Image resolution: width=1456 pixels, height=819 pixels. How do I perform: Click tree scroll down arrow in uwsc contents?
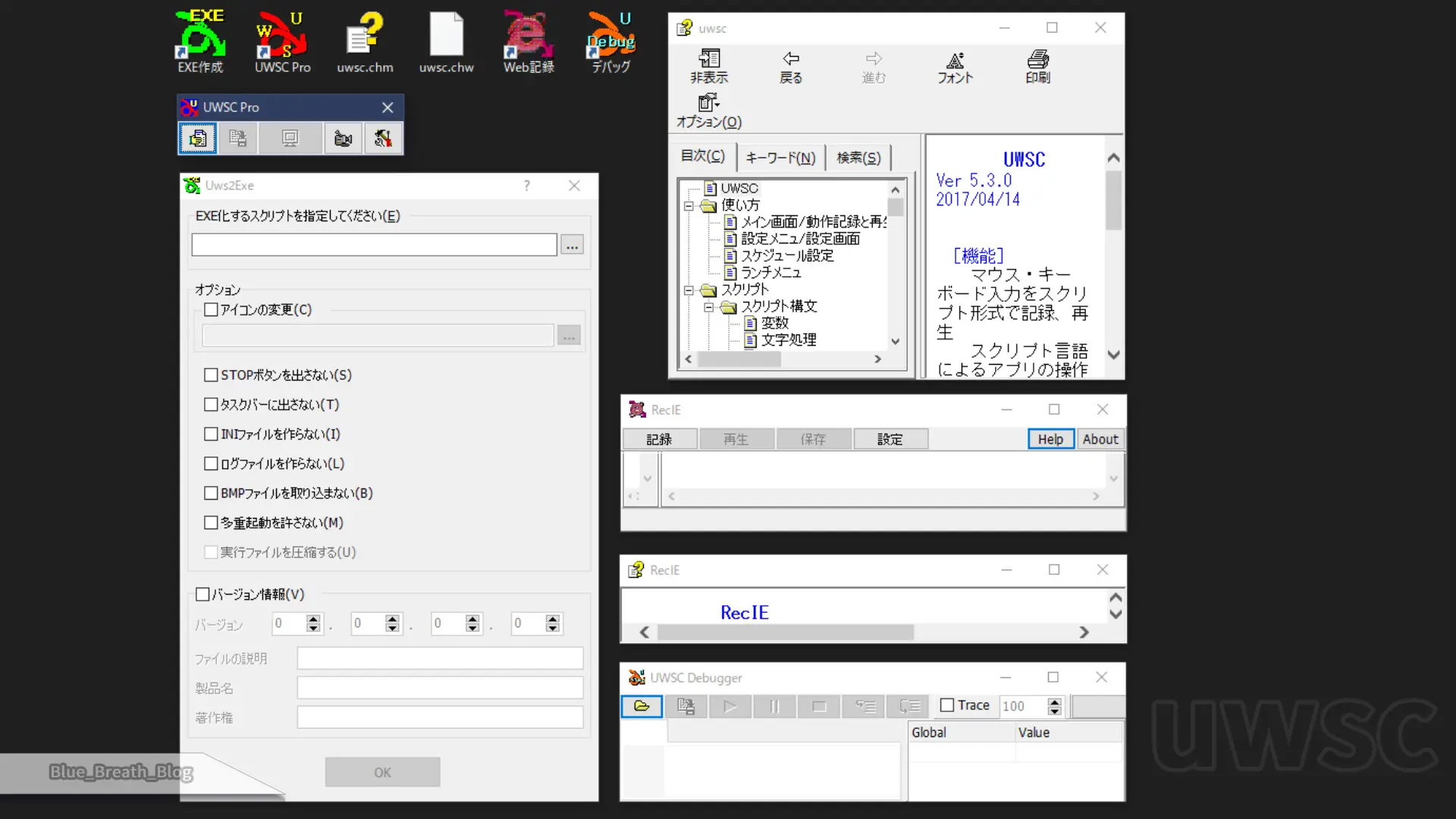[896, 341]
